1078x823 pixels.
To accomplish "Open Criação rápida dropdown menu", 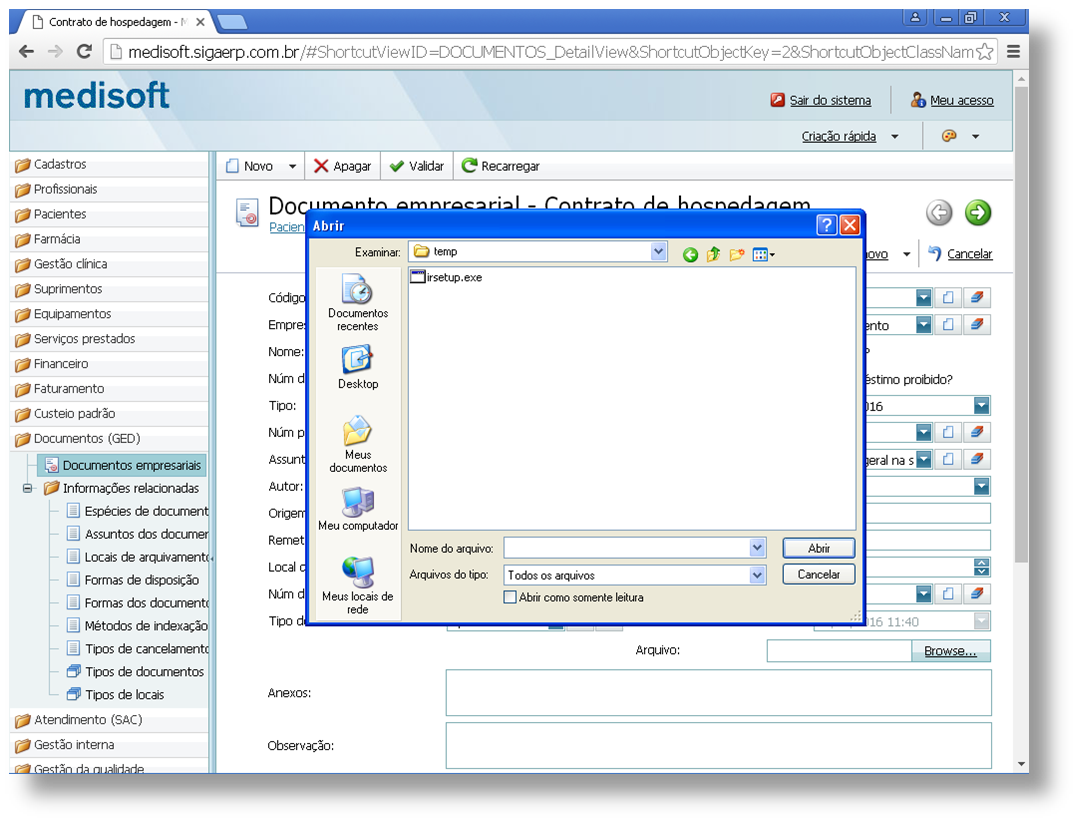I will pyautogui.click(x=894, y=137).
